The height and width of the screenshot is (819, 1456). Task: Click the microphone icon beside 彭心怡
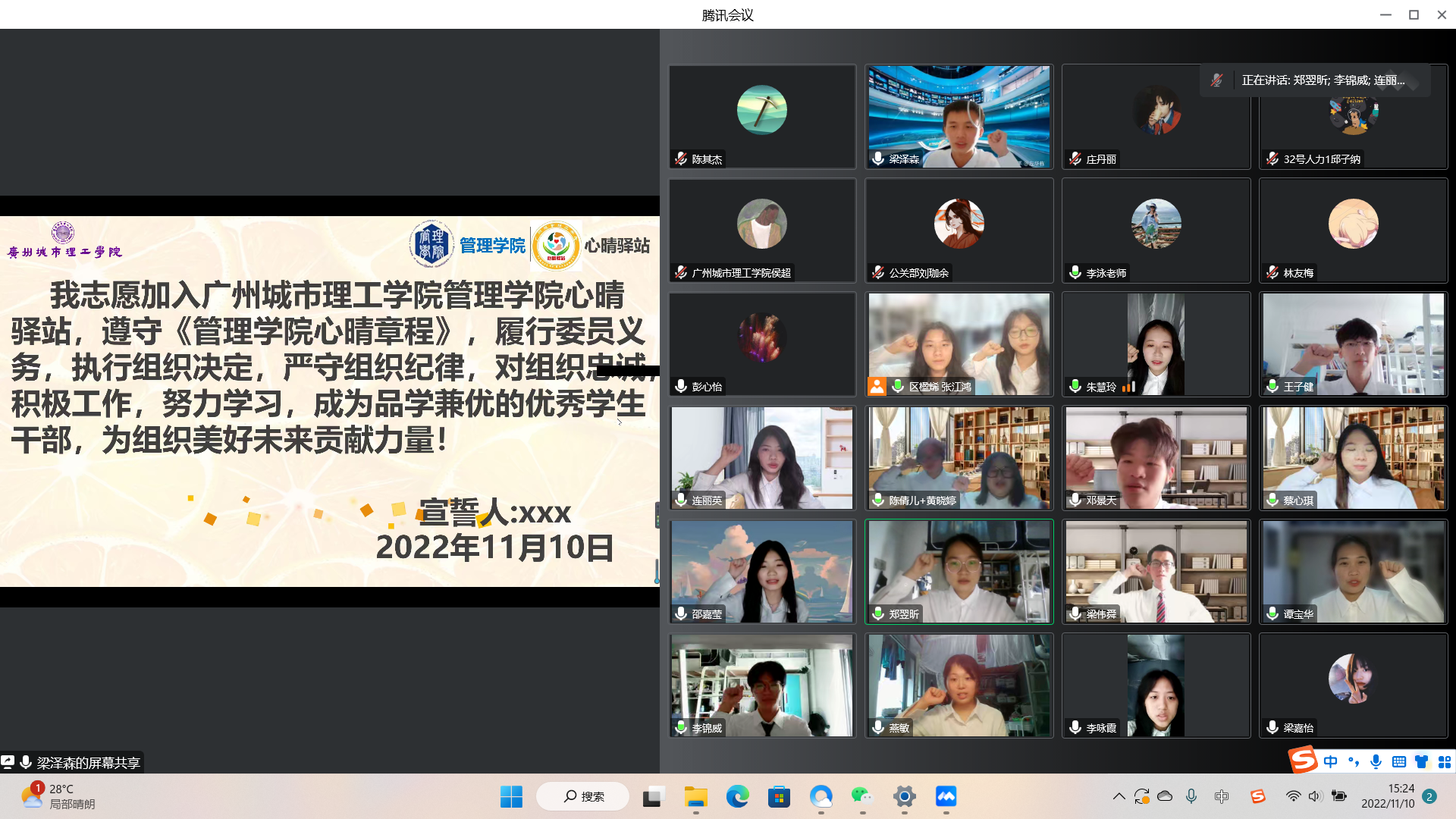[681, 386]
